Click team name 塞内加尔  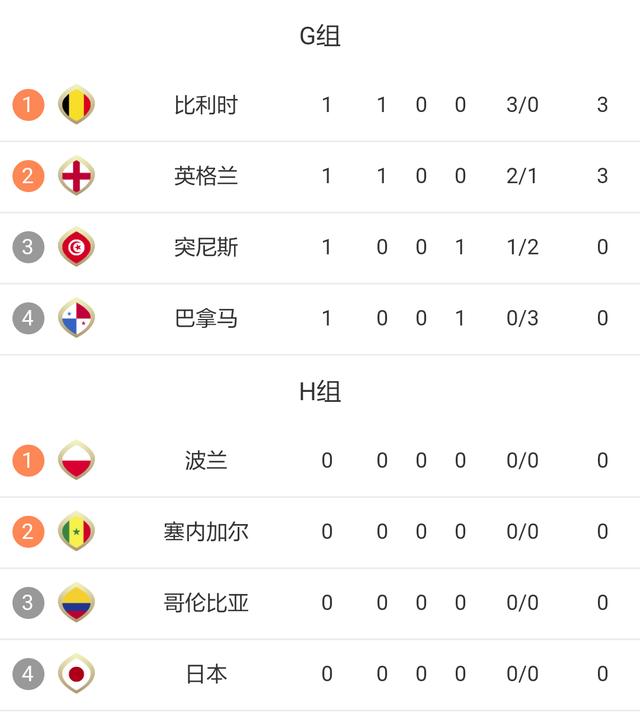point(206,531)
